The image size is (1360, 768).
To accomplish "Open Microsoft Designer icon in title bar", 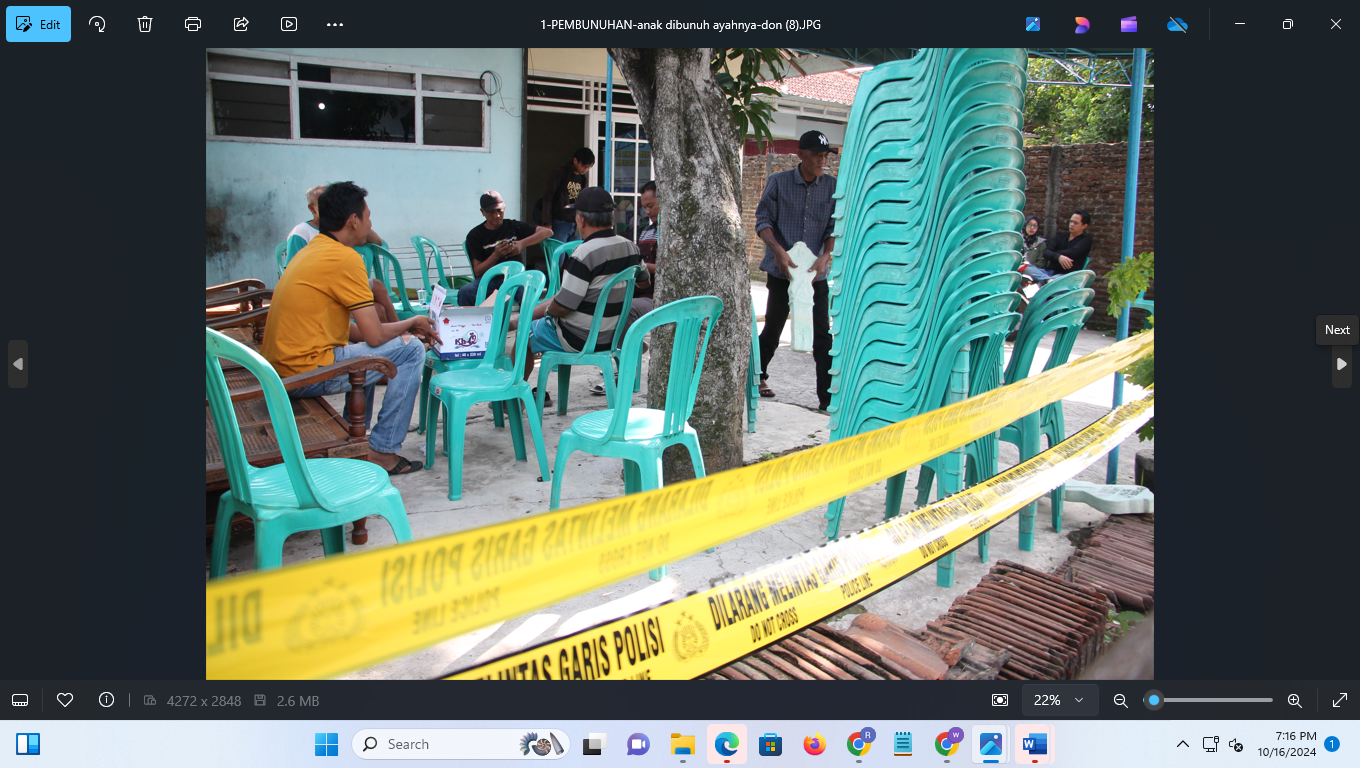I will [1081, 24].
